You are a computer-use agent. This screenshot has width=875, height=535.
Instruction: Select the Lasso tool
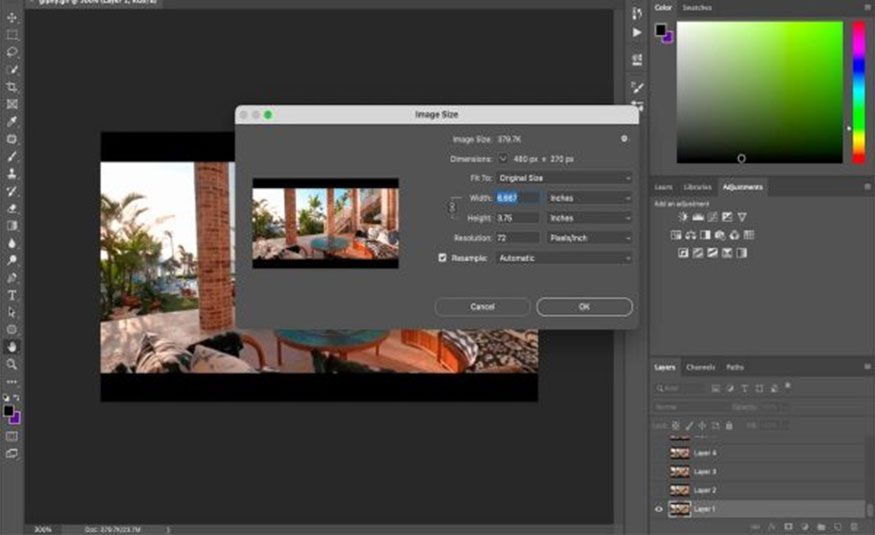[12, 51]
